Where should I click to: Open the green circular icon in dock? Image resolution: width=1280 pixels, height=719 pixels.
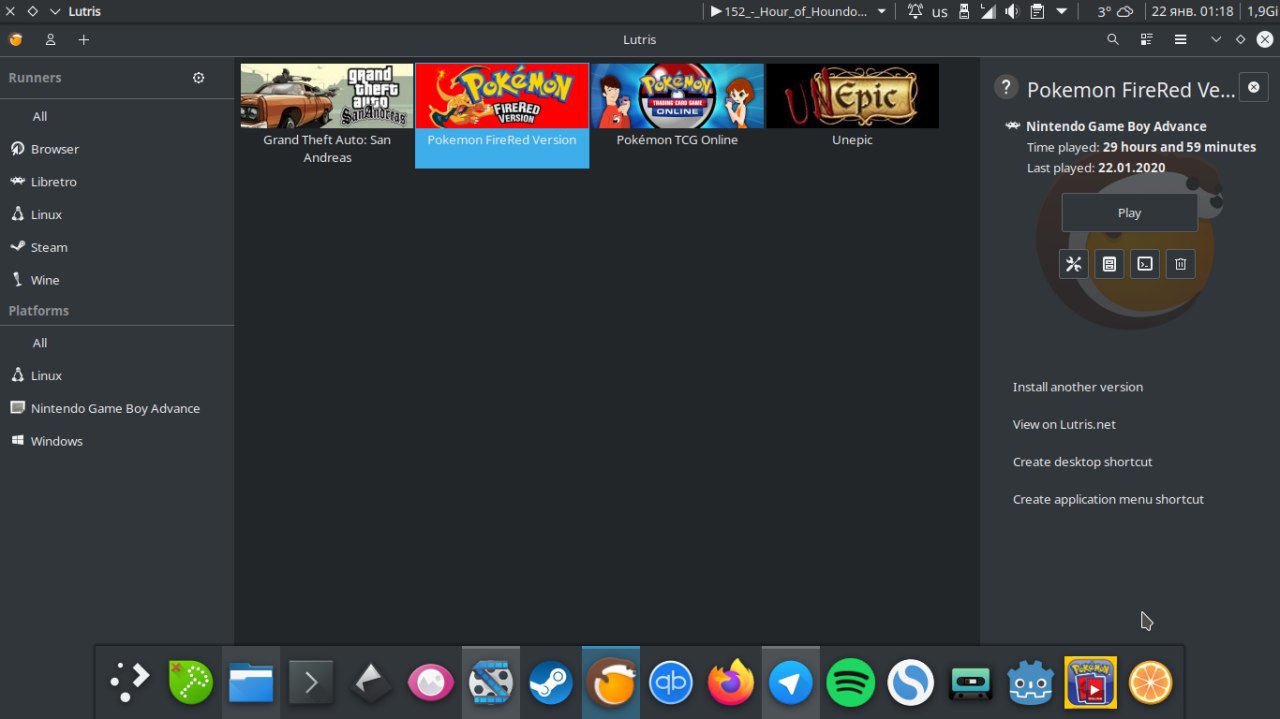pos(190,682)
